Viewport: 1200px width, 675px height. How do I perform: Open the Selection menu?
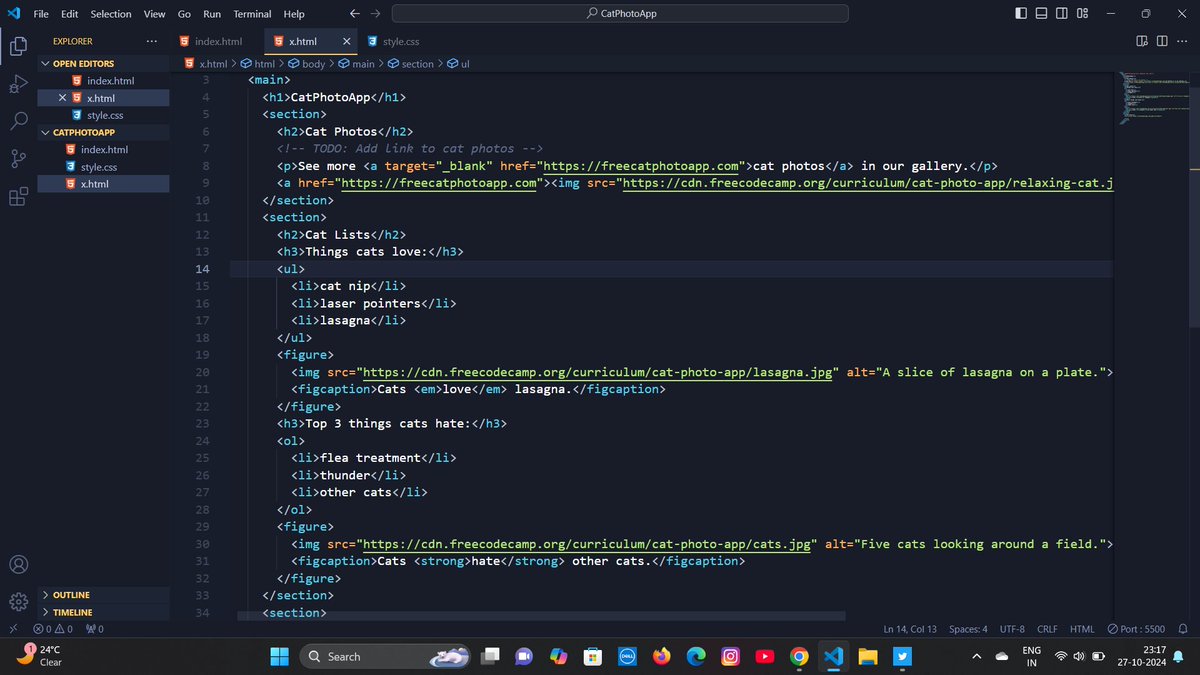(111, 14)
